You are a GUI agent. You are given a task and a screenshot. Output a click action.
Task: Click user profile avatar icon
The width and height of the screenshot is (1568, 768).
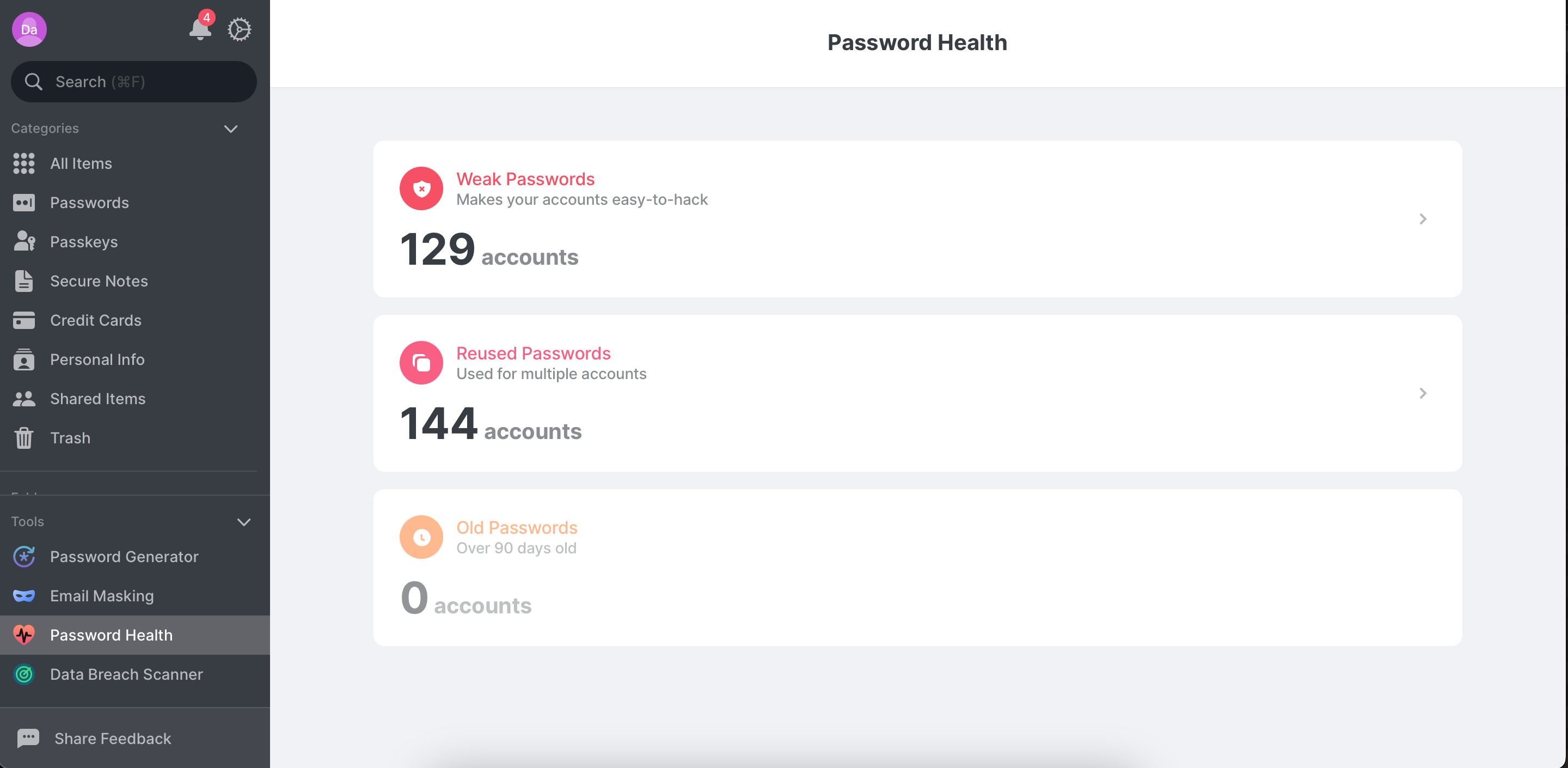[28, 28]
